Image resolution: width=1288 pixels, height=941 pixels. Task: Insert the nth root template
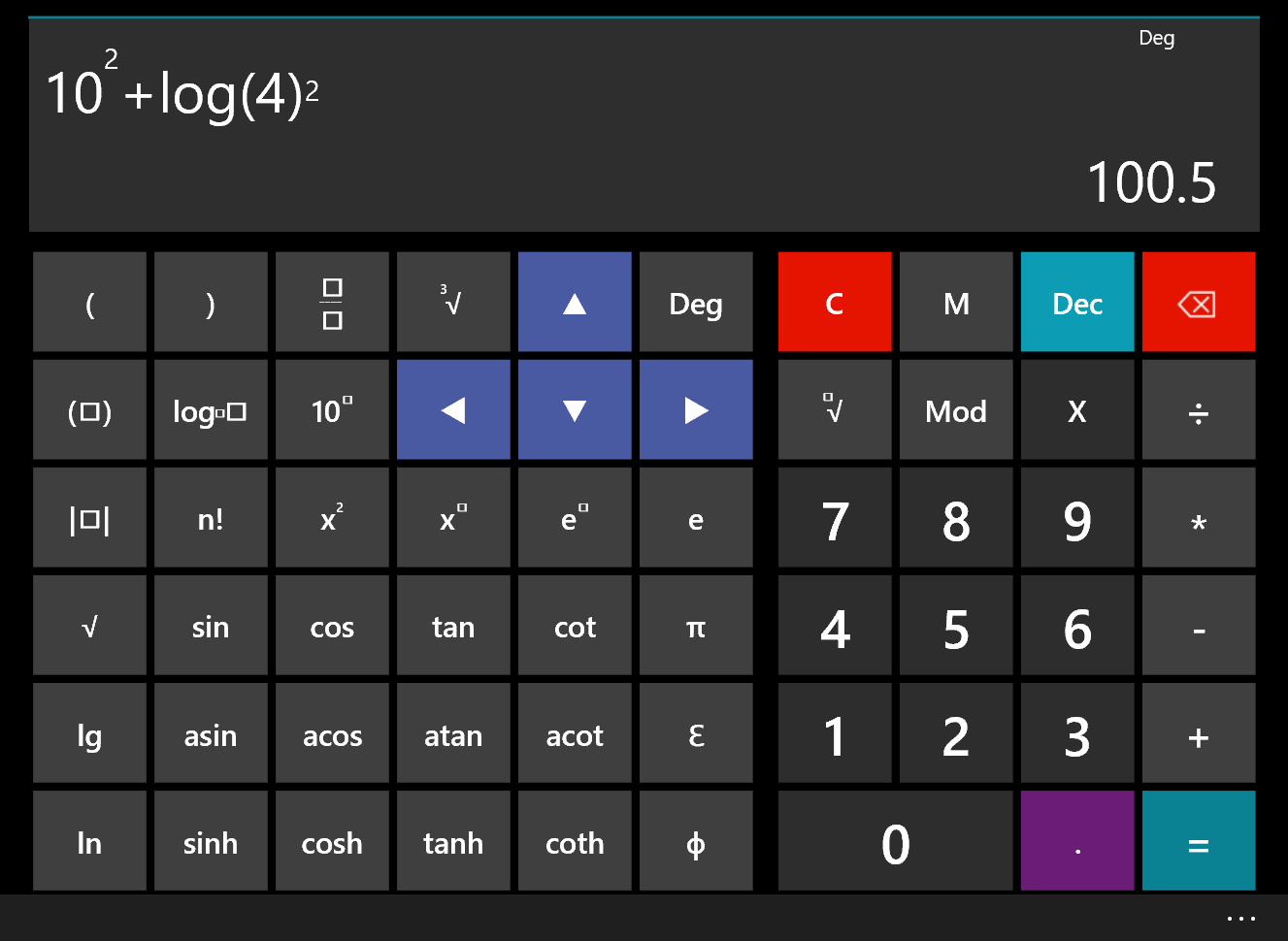click(x=834, y=410)
